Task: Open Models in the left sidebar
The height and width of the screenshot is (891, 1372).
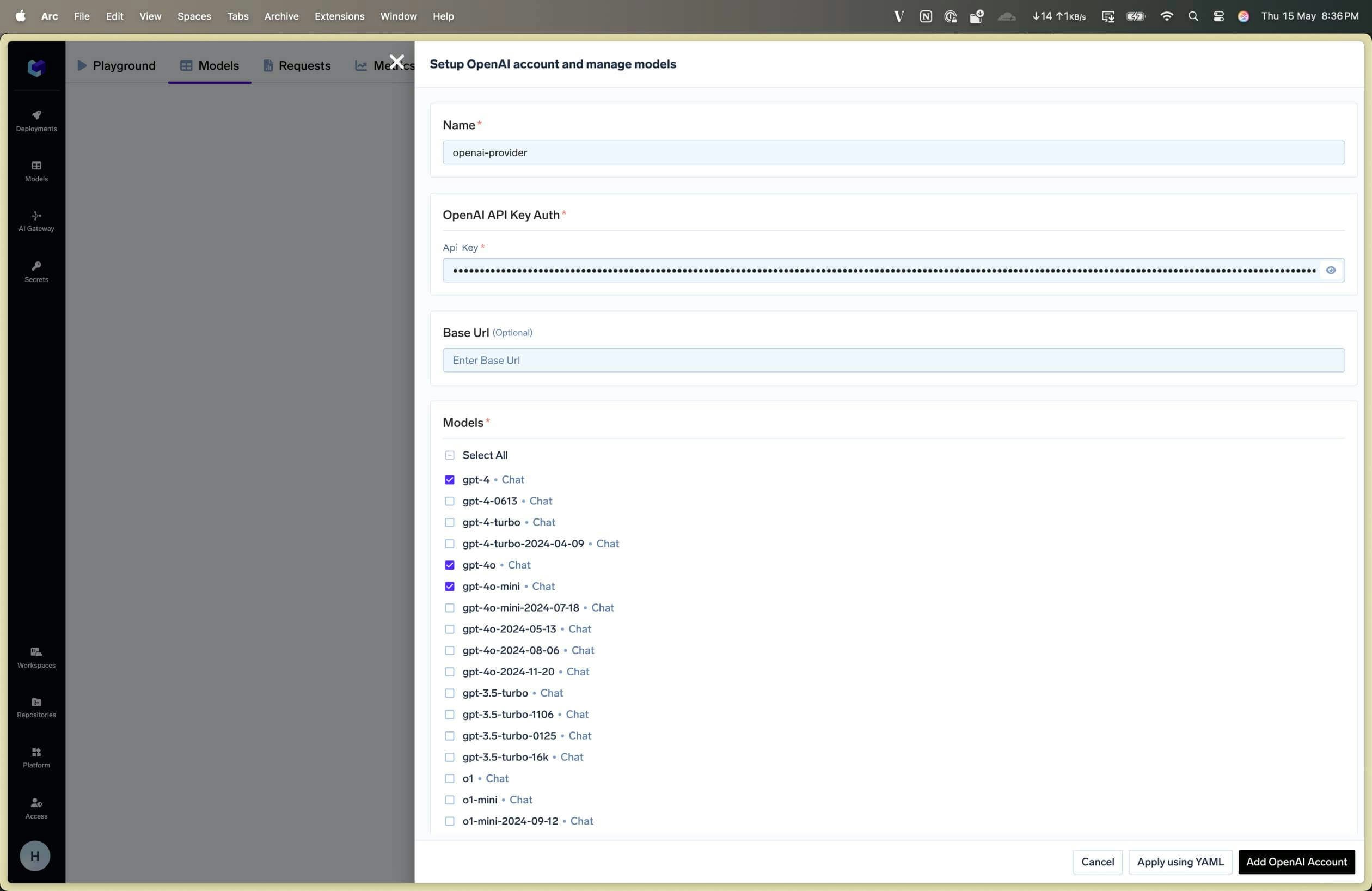Action: tap(36, 171)
